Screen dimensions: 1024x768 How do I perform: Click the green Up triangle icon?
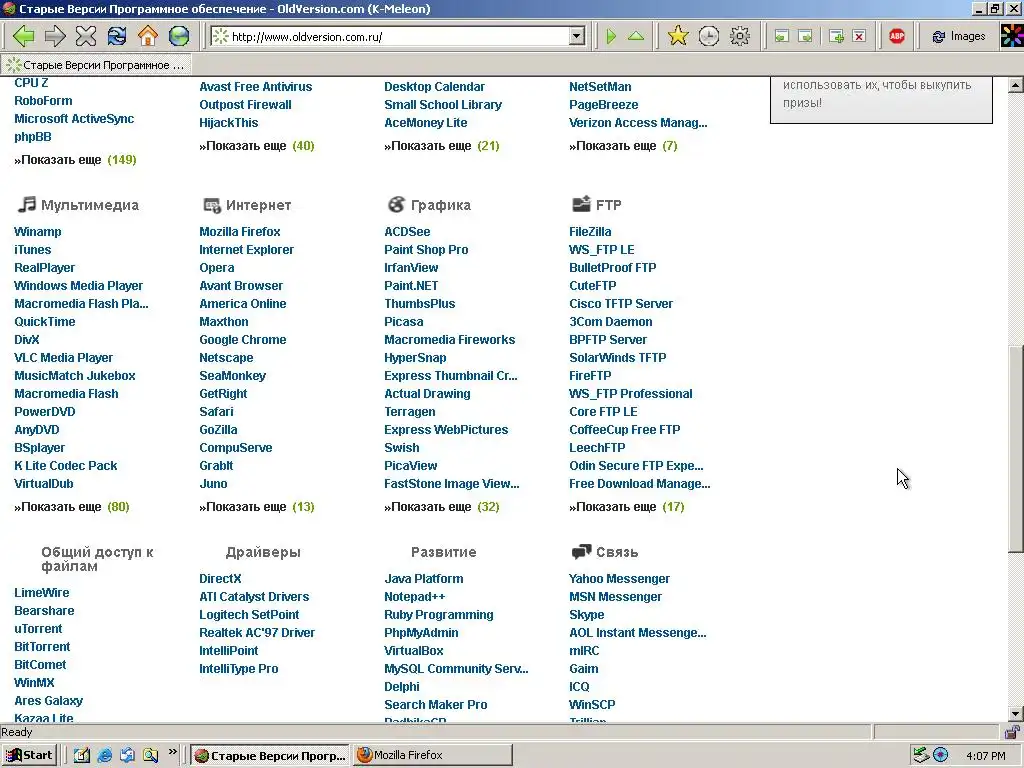(x=636, y=37)
